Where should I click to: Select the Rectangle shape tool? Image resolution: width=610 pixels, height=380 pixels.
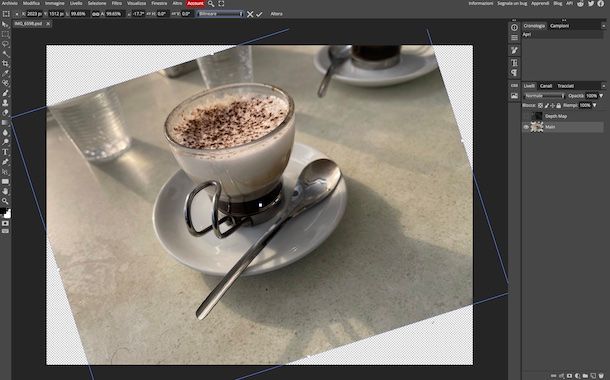[x=5, y=181]
